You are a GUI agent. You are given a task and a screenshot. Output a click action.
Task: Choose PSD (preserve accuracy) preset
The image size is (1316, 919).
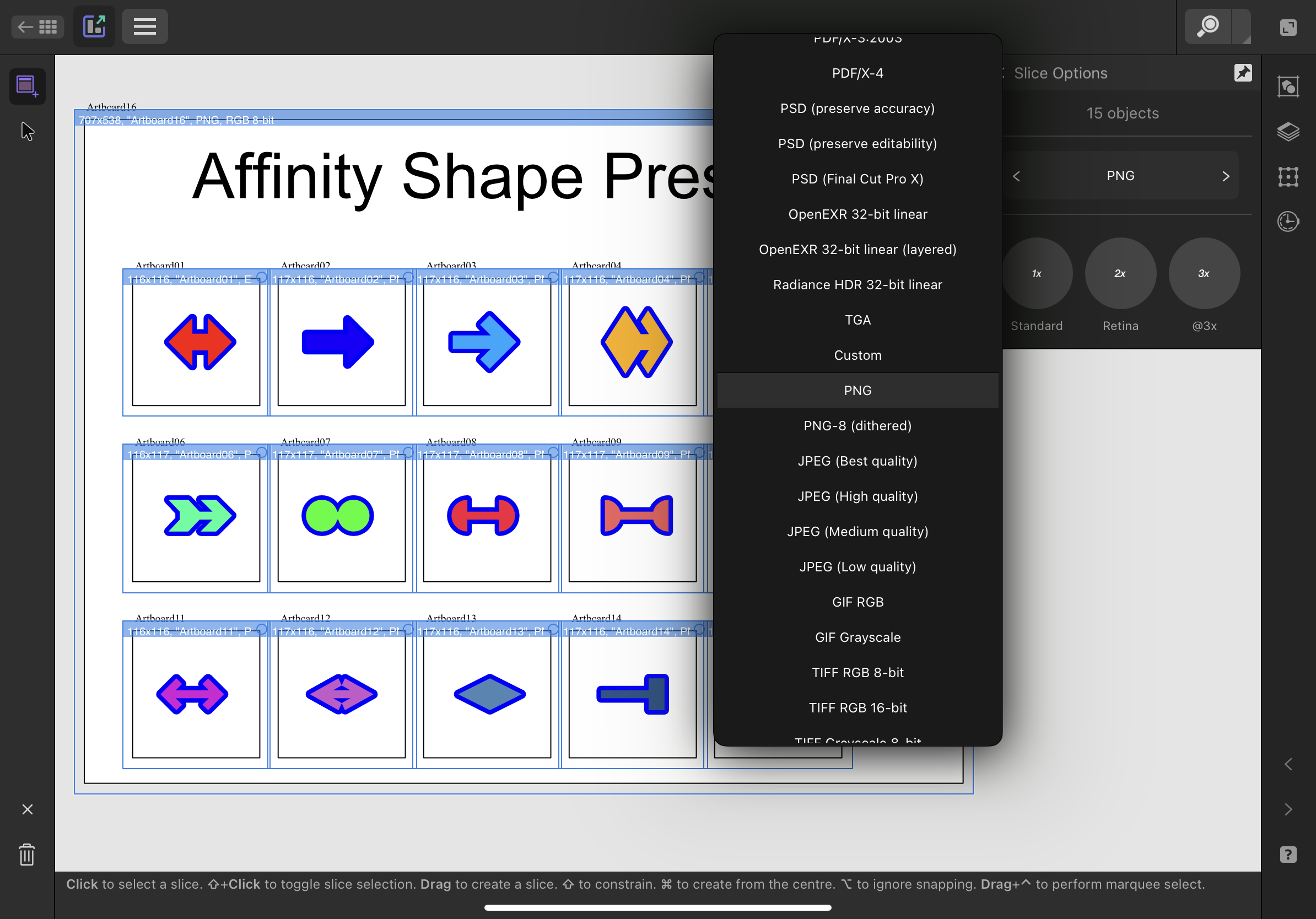pyautogui.click(x=857, y=109)
